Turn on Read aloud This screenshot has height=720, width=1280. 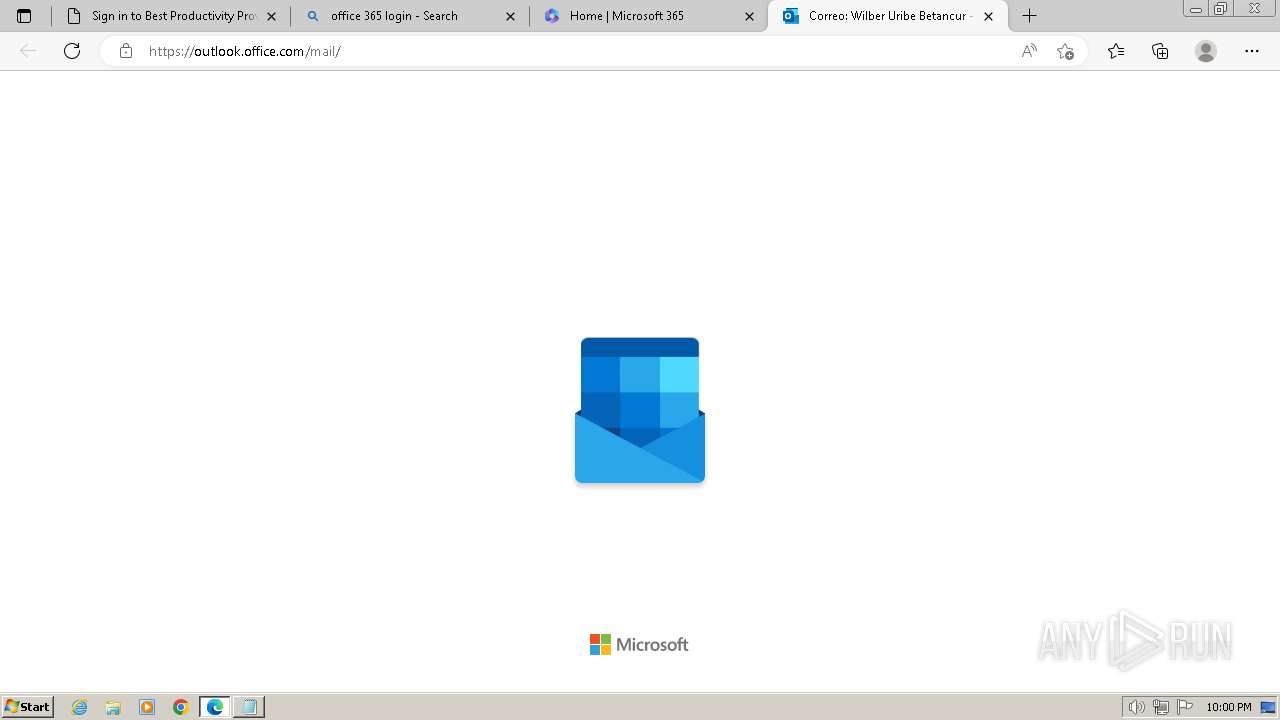(1029, 51)
